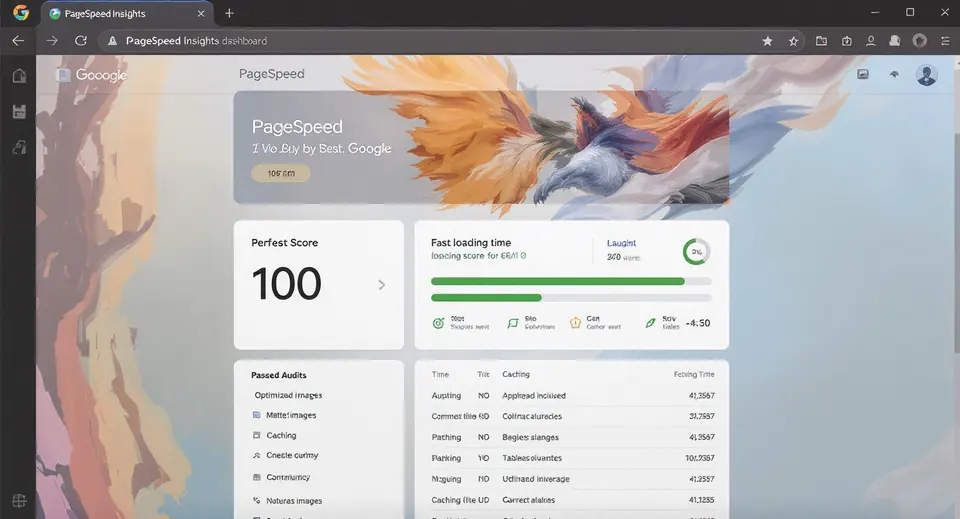Click the Caching column header in table
Image resolution: width=960 pixels, height=519 pixels.
[x=516, y=374]
